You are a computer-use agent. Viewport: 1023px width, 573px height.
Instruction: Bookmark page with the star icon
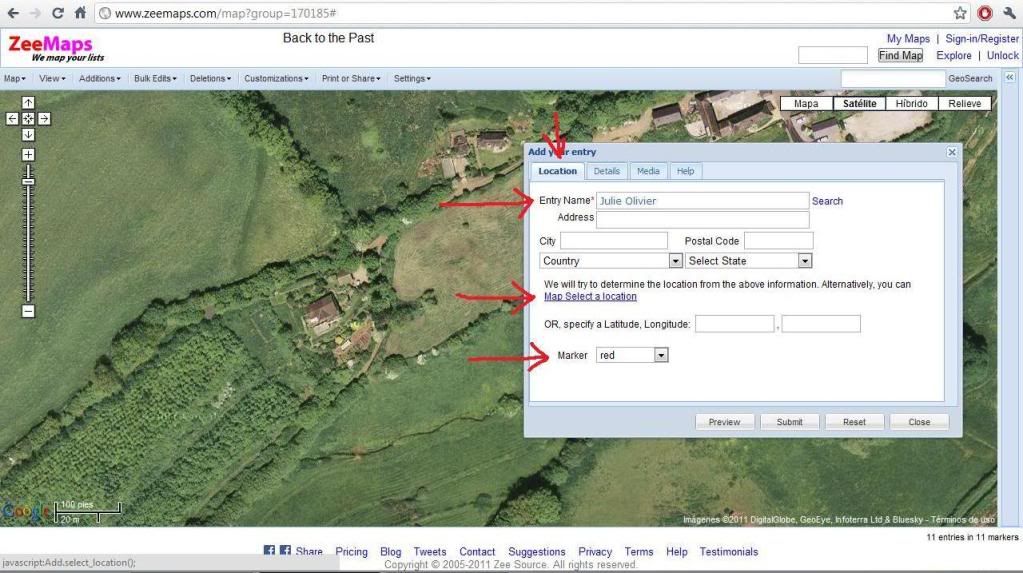click(960, 13)
